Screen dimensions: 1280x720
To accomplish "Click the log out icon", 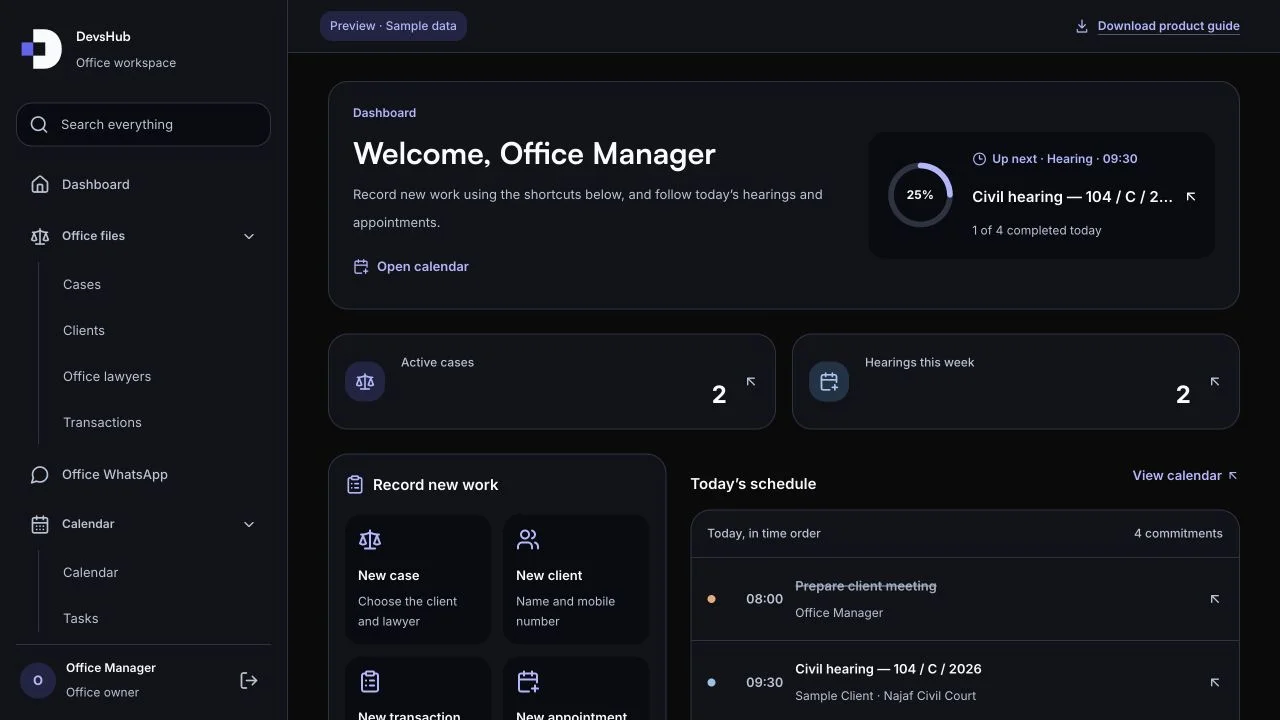I will click(x=249, y=680).
